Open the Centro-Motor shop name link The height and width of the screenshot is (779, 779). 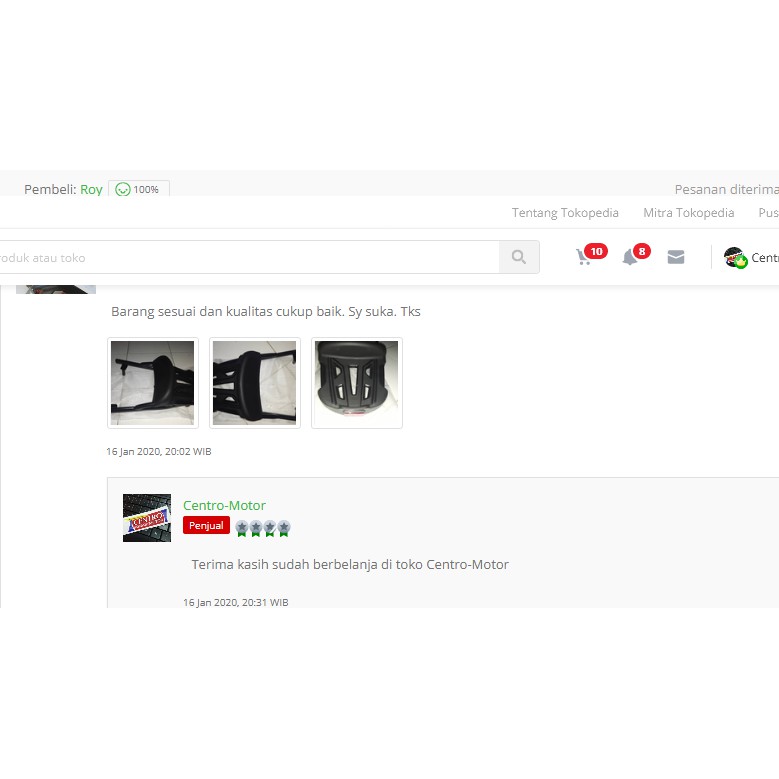pyautogui.click(x=224, y=505)
